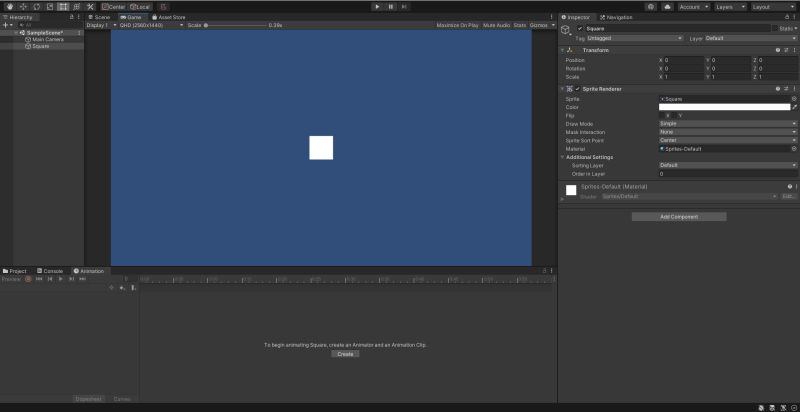The image size is (800, 412).
Task: Toggle Mute Audio
Action: click(x=496, y=25)
